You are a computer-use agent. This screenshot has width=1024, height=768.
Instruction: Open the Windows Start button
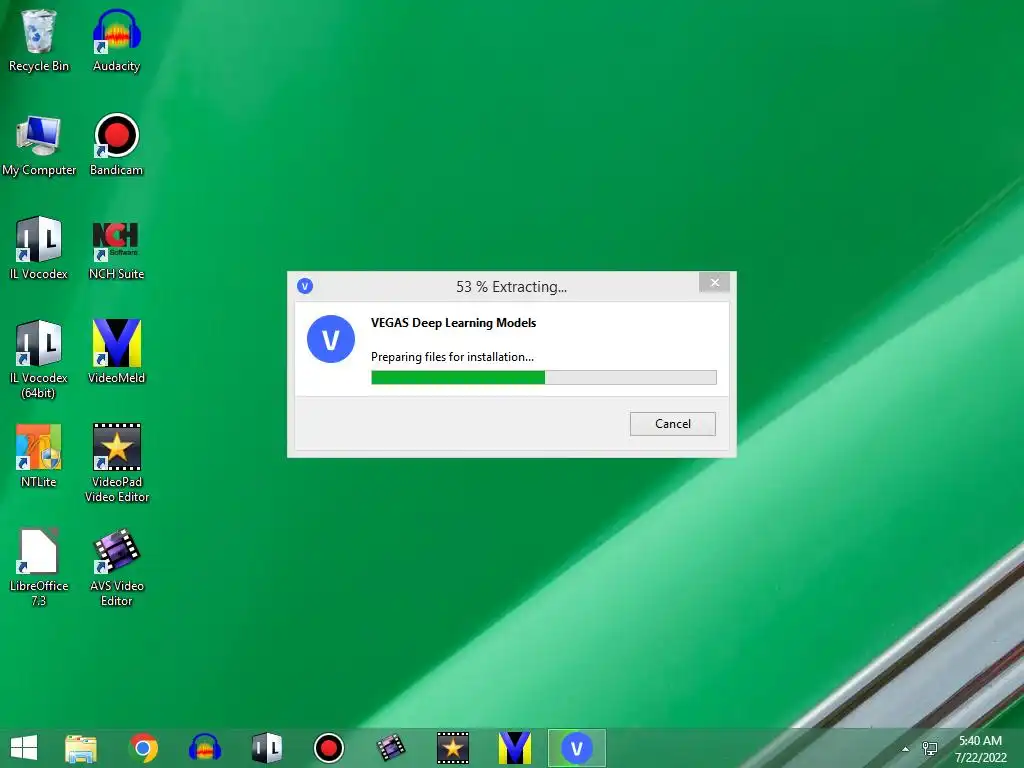pyautogui.click(x=24, y=748)
